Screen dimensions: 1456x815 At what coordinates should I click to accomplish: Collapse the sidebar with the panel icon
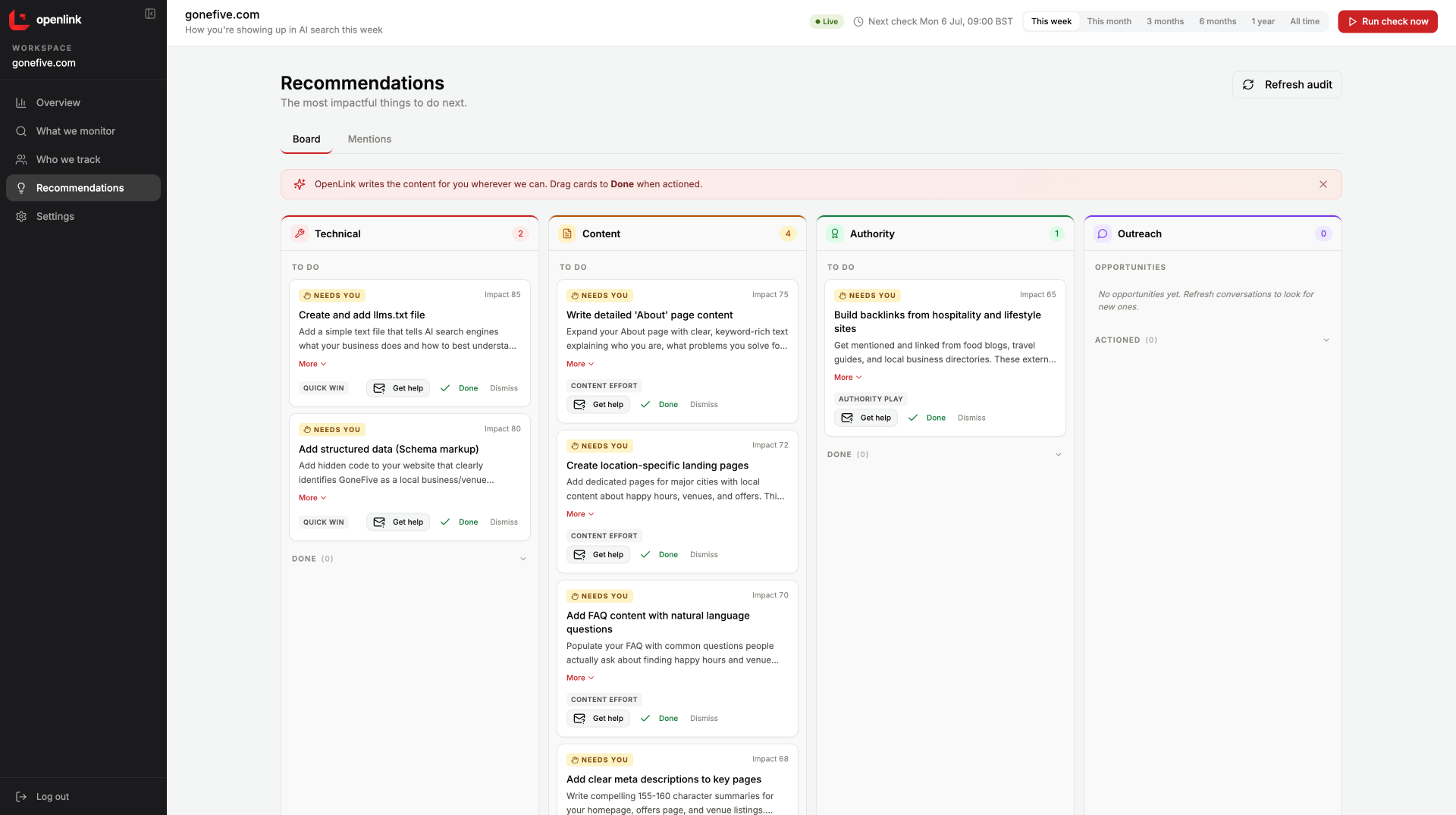pos(150,14)
